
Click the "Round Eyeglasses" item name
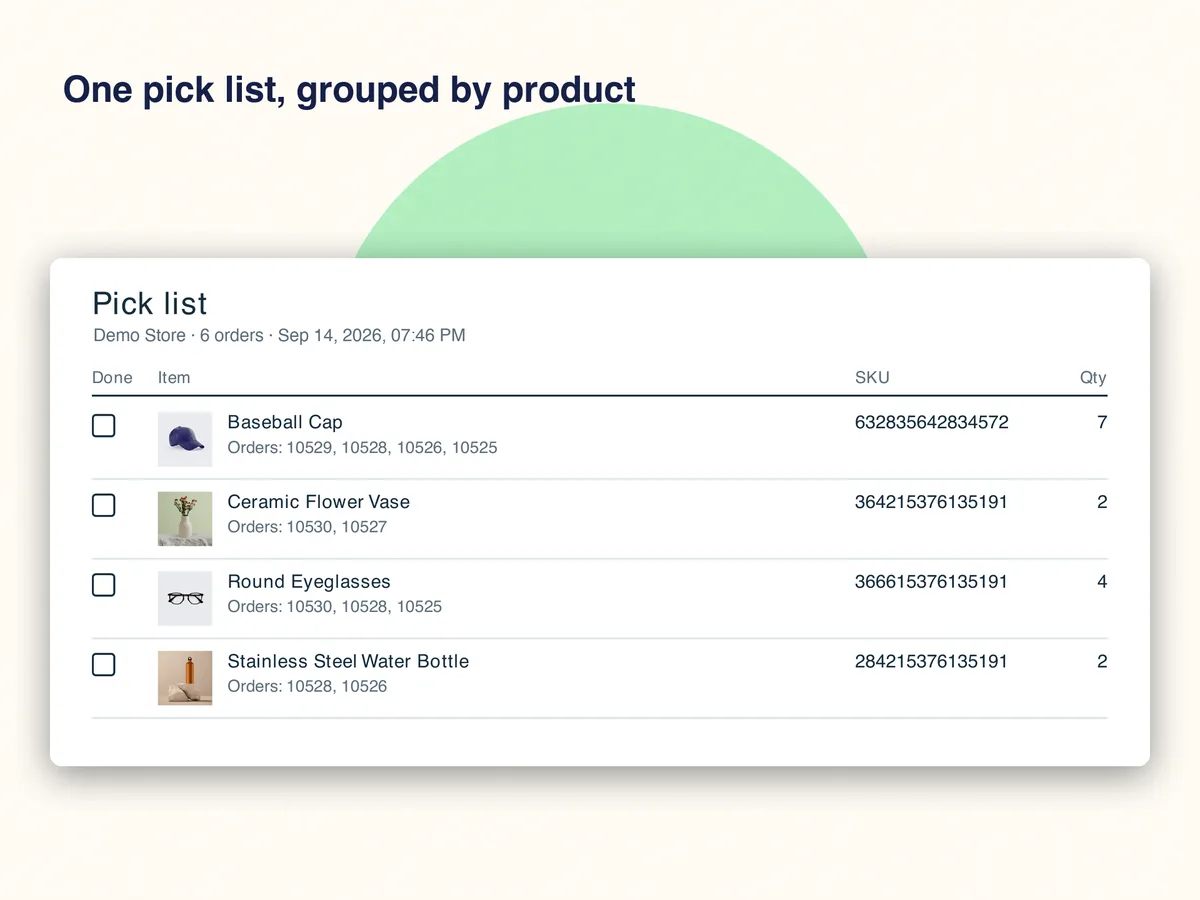point(309,582)
